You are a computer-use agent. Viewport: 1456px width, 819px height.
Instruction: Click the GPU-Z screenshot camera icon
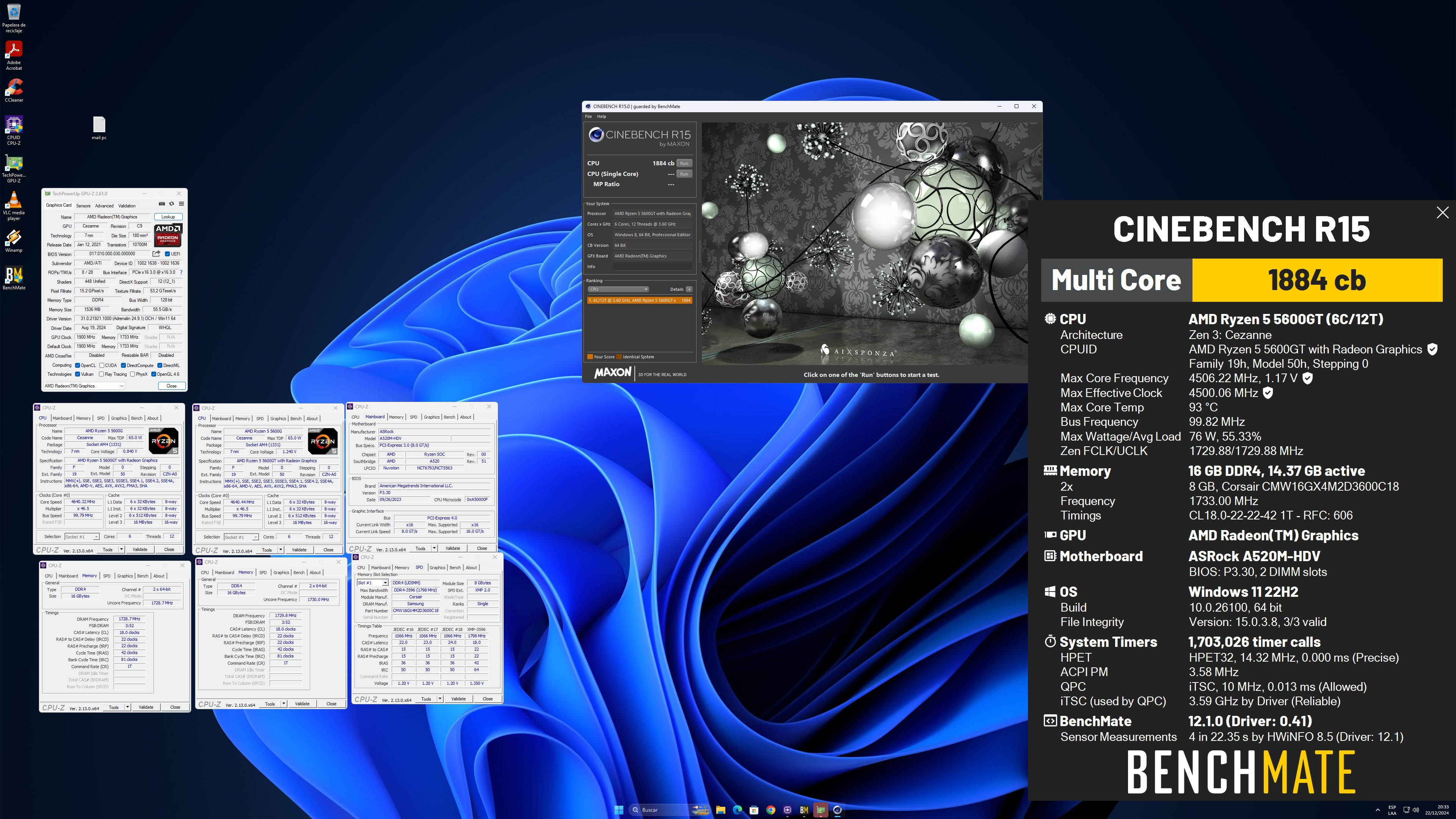pyautogui.click(x=162, y=204)
